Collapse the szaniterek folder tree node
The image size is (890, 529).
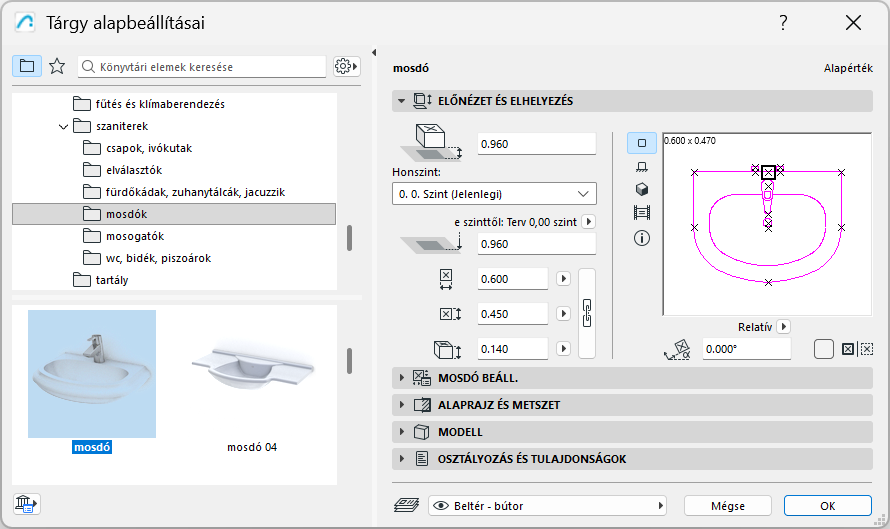pyautogui.click(x=63, y=127)
